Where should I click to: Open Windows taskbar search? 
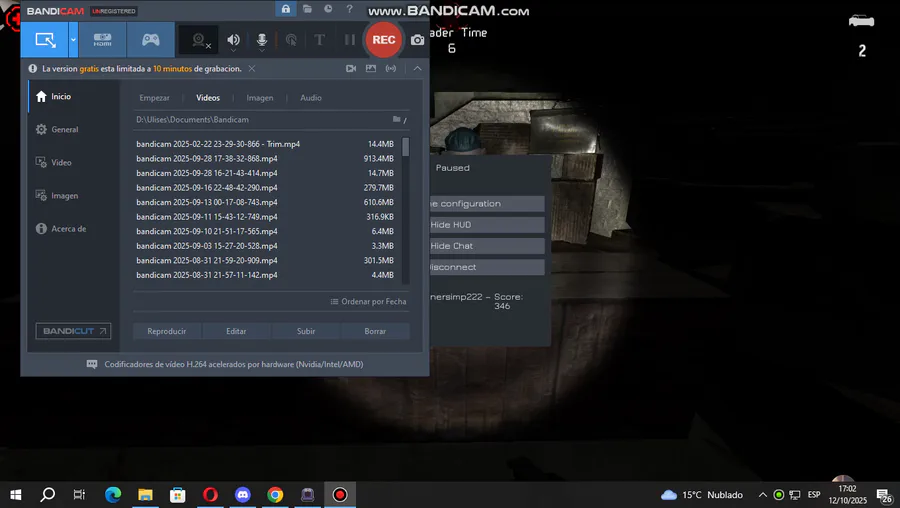tap(48, 494)
